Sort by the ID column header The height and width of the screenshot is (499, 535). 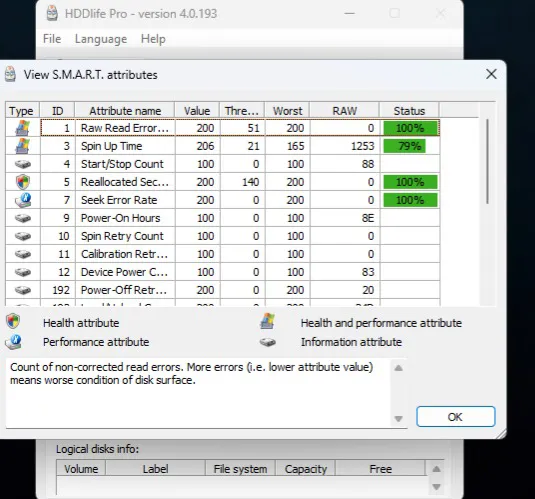(57, 111)
